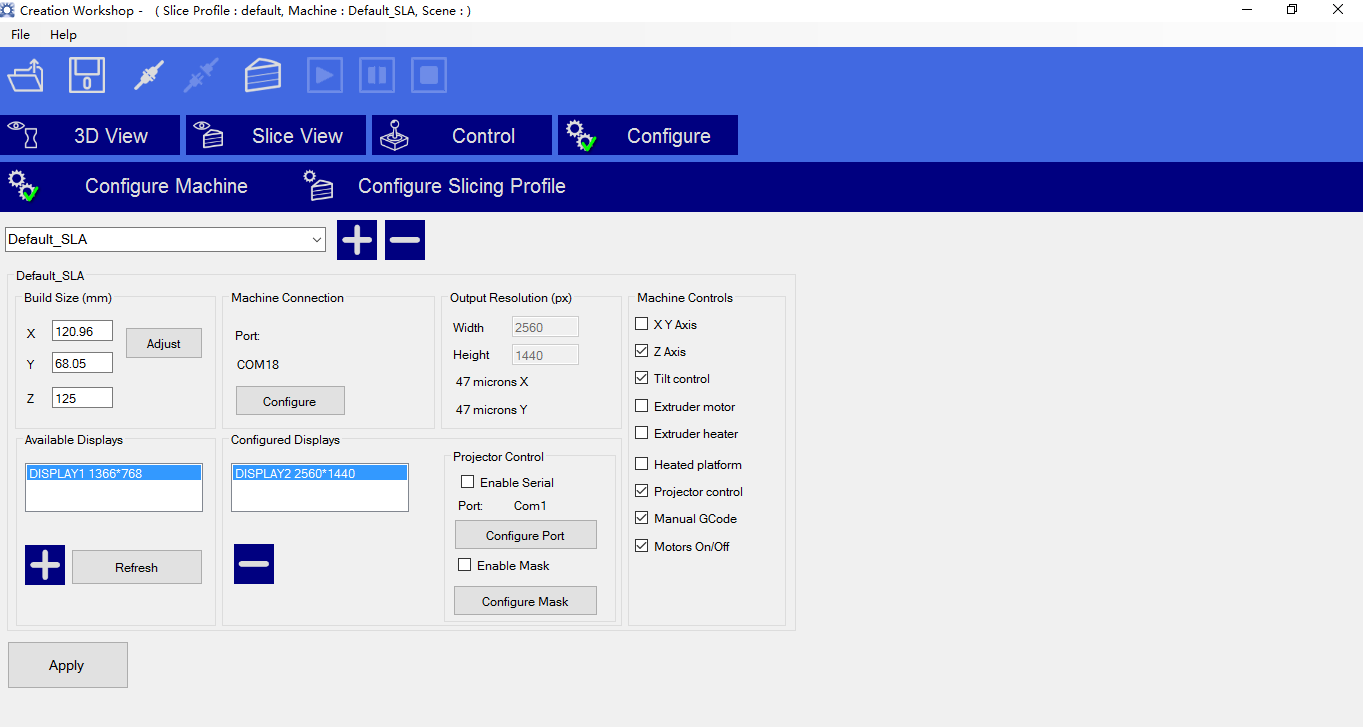Select DISPLAY1 1366*768 in Available Displays

pos(114,473)
